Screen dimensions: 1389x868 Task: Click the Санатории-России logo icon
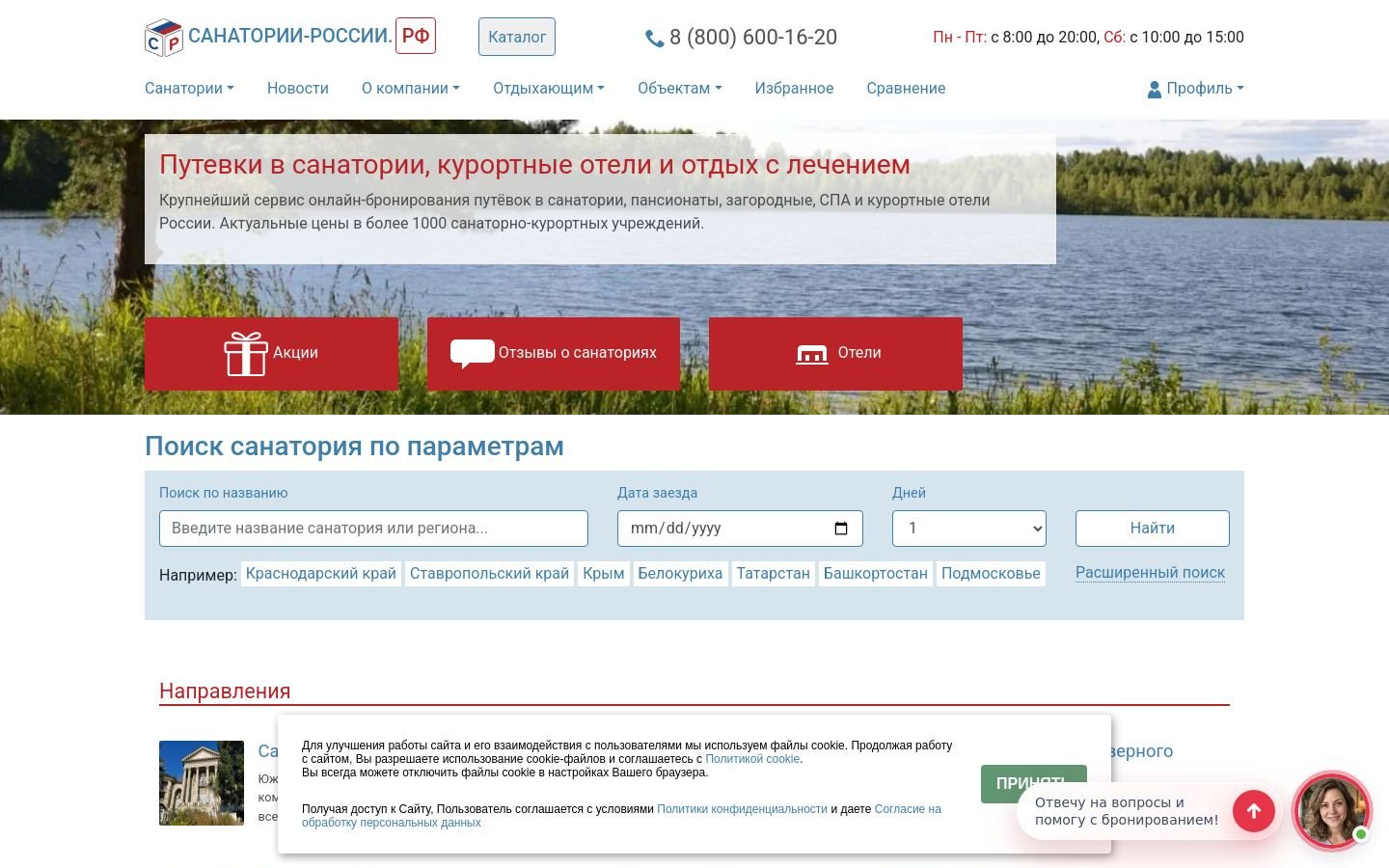163,38
